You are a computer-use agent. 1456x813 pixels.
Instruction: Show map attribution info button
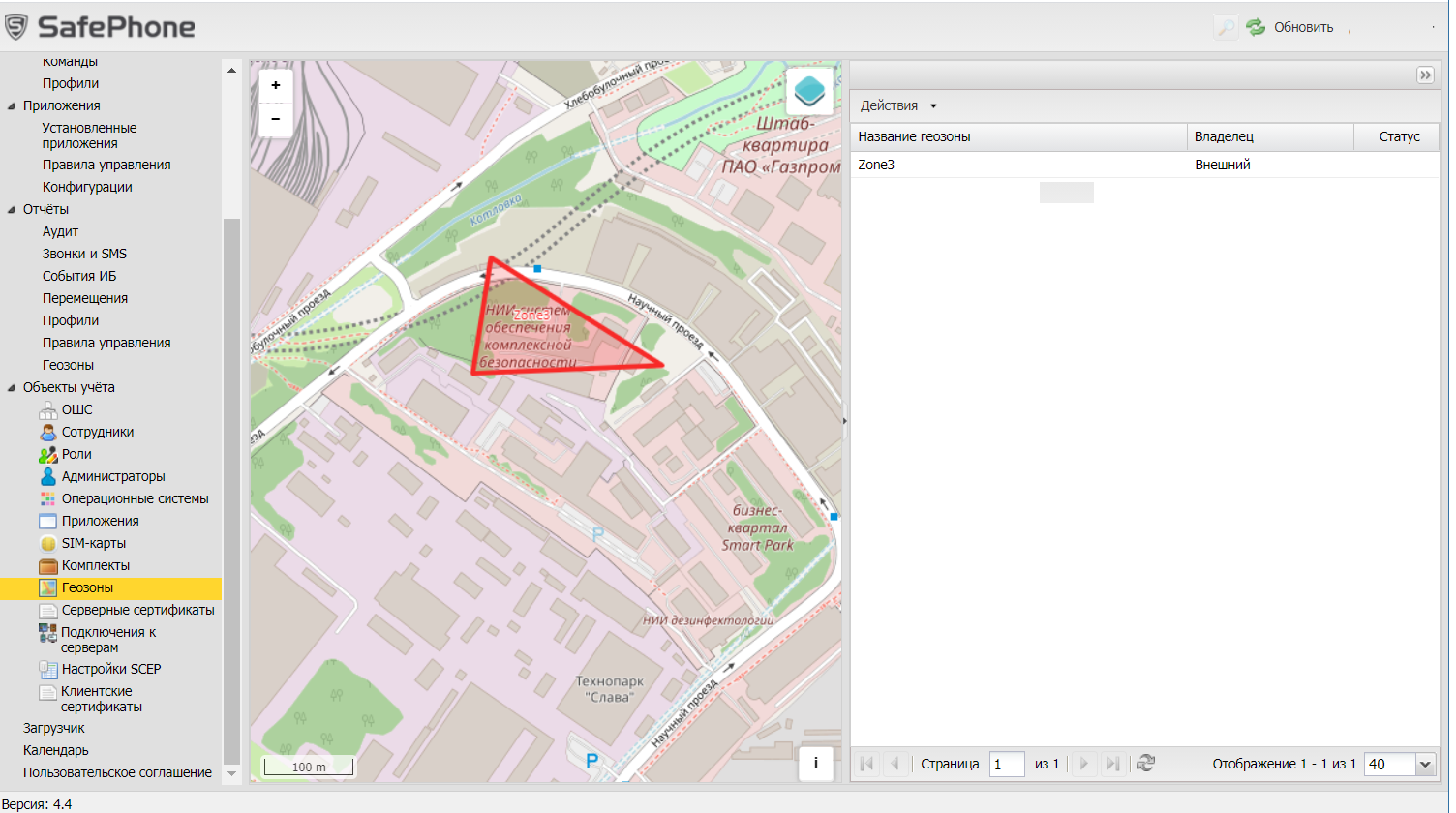click(x=815, y=763)
